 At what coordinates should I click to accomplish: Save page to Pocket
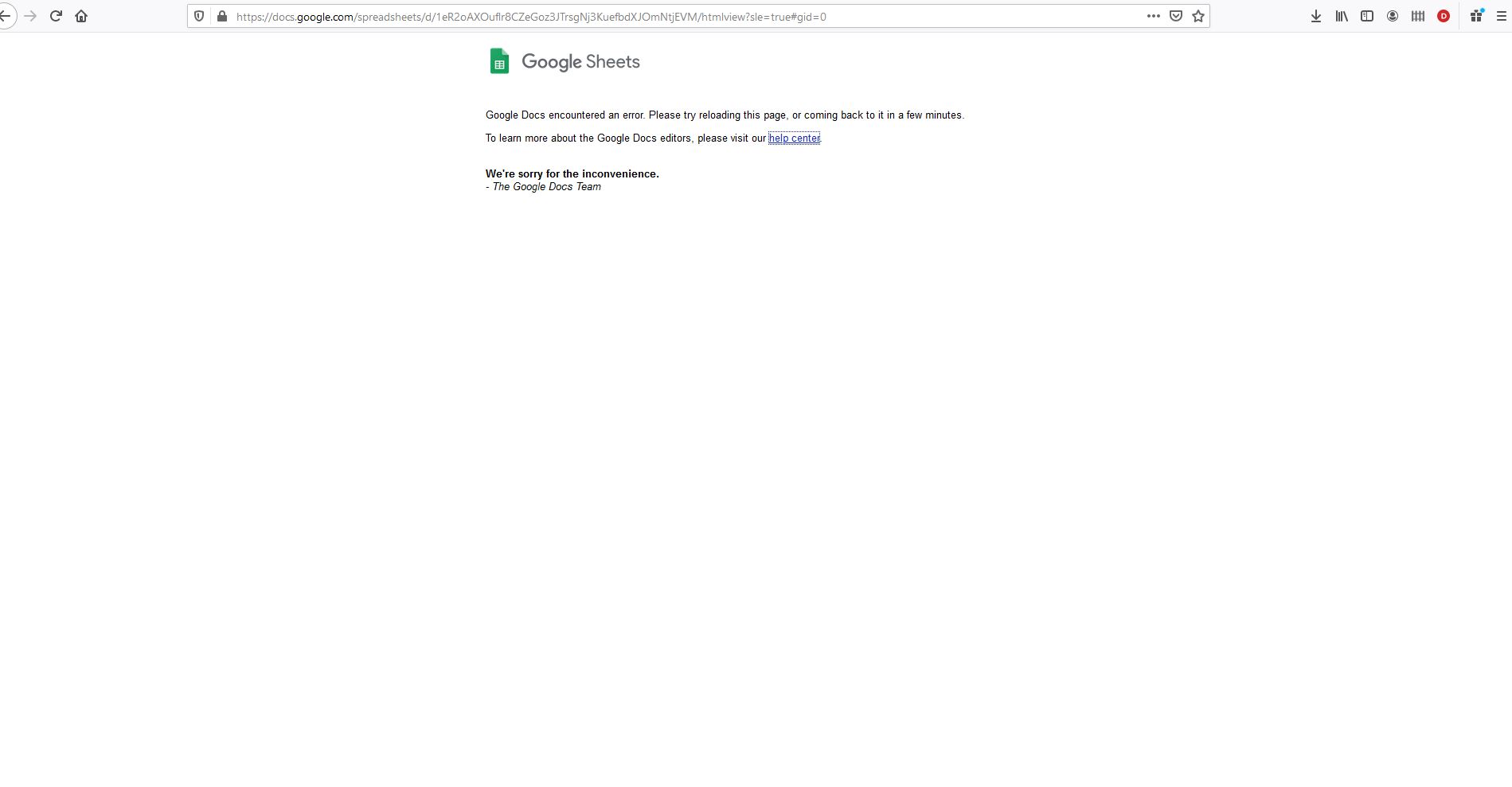click(1175, 15)
